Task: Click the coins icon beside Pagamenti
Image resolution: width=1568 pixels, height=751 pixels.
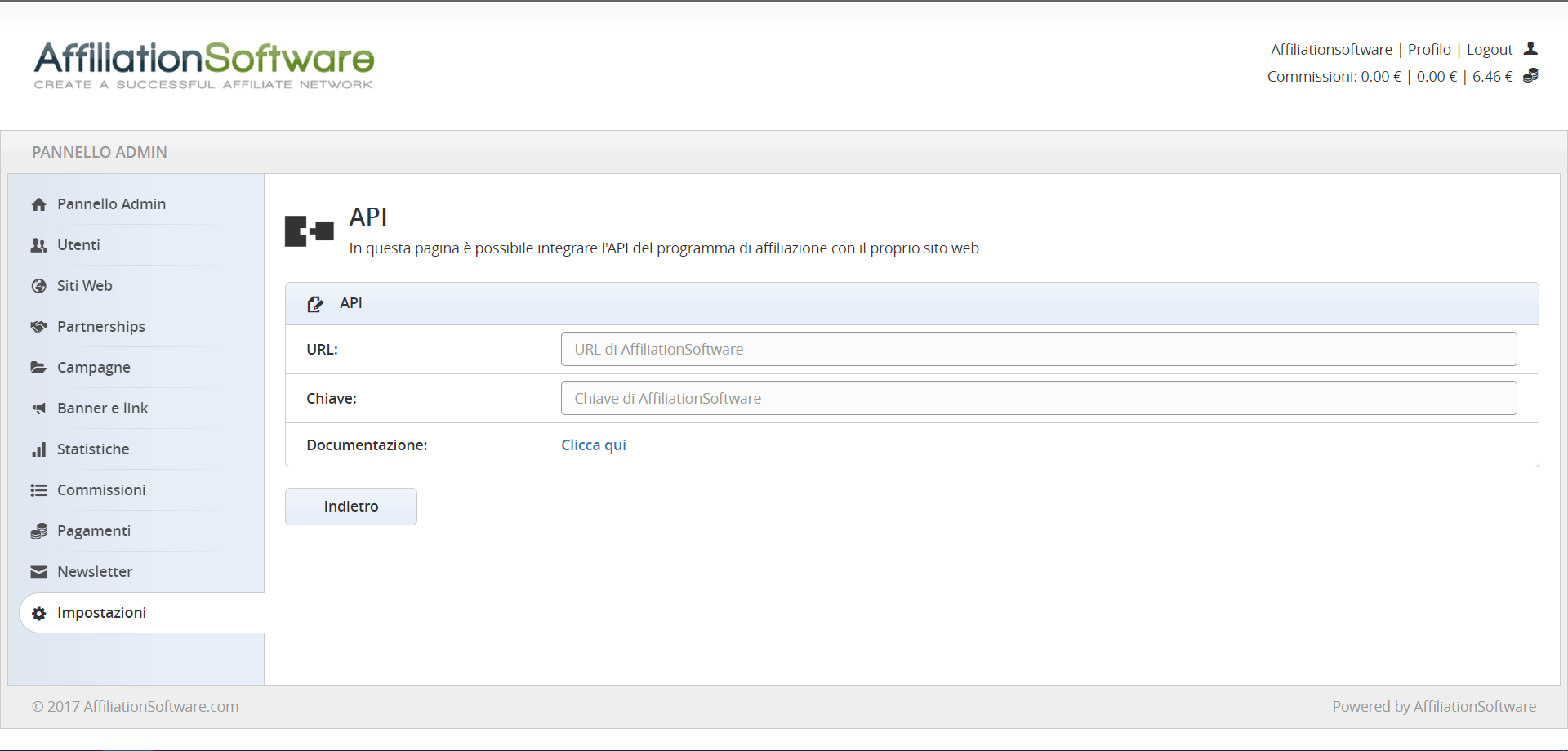Action: (x=38, y=531)
